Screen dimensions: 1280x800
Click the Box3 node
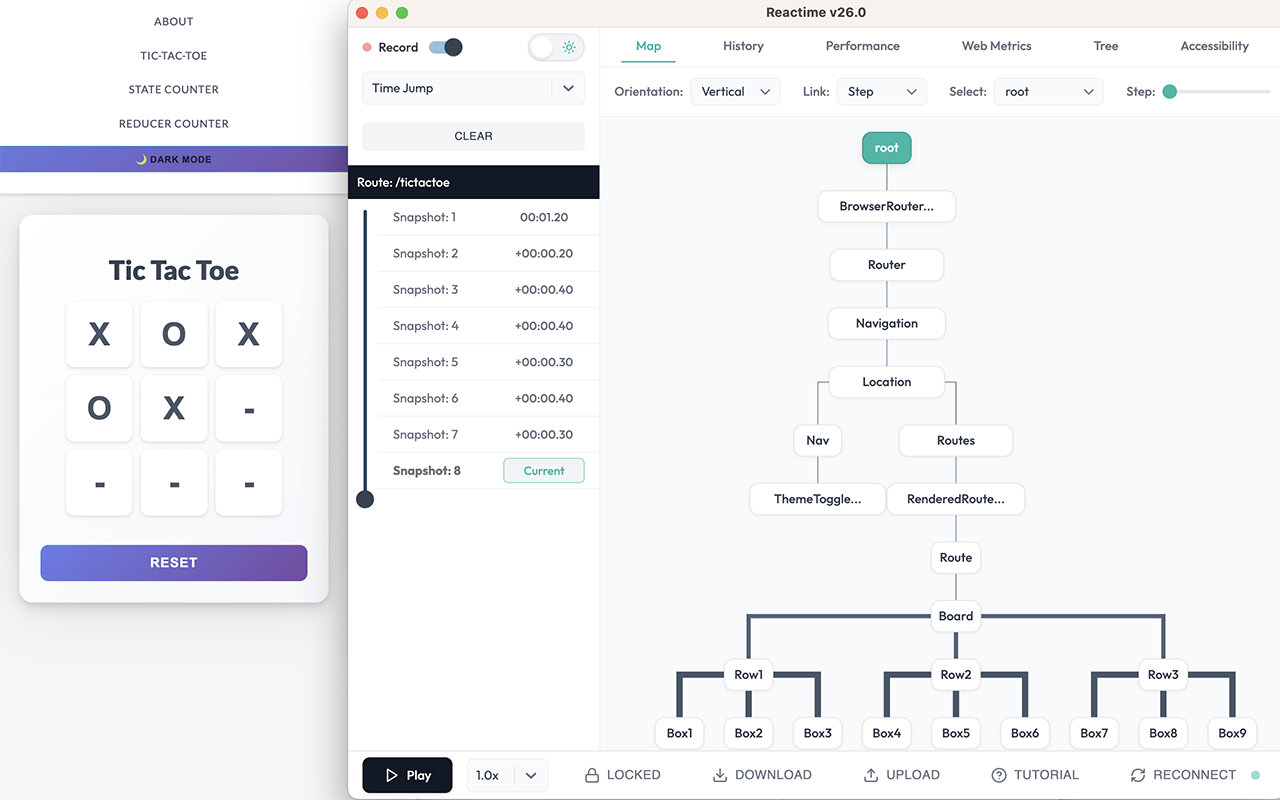tap(818, 733)
